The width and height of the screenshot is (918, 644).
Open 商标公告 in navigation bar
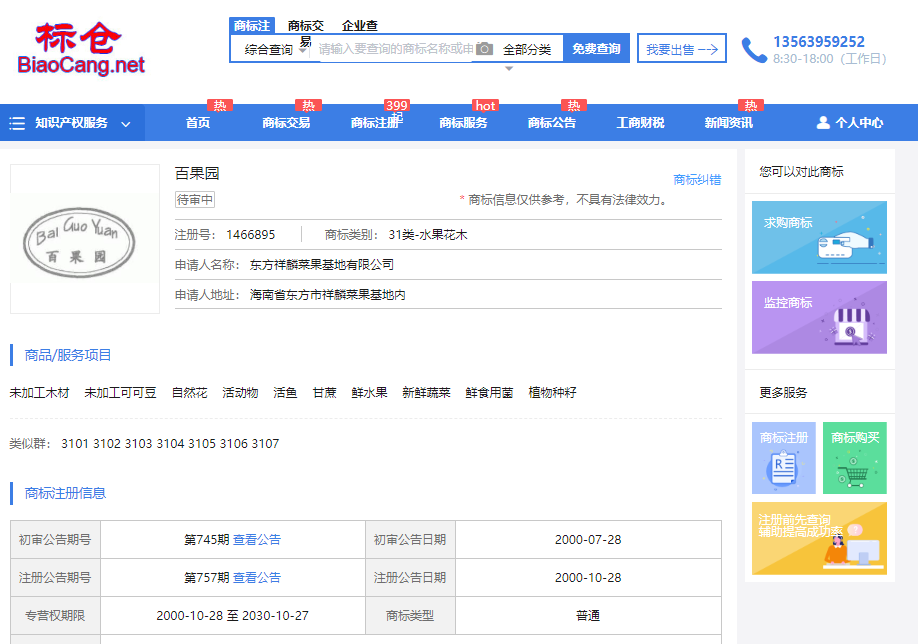click(552, 123)
